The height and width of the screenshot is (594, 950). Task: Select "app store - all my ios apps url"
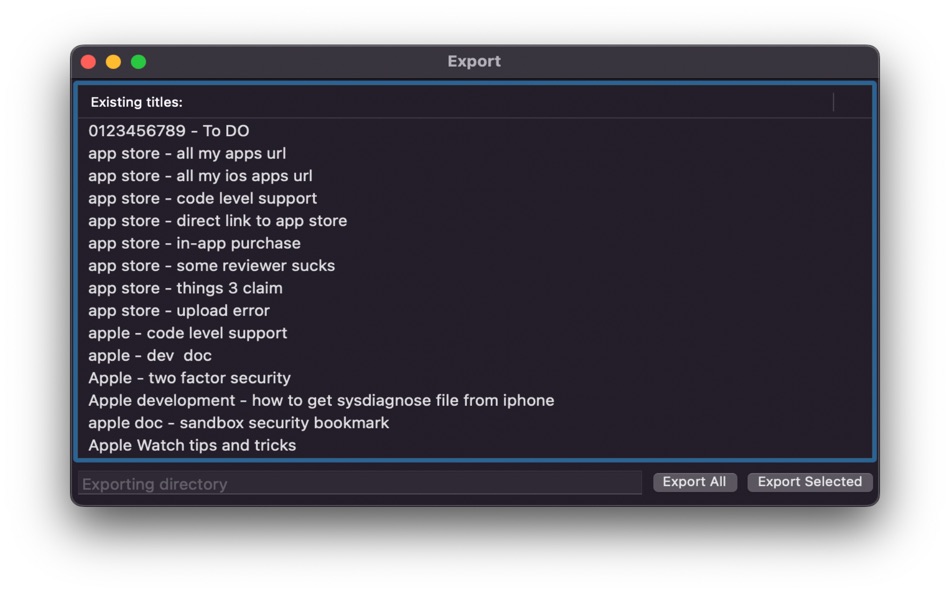(x=200, y=175)
